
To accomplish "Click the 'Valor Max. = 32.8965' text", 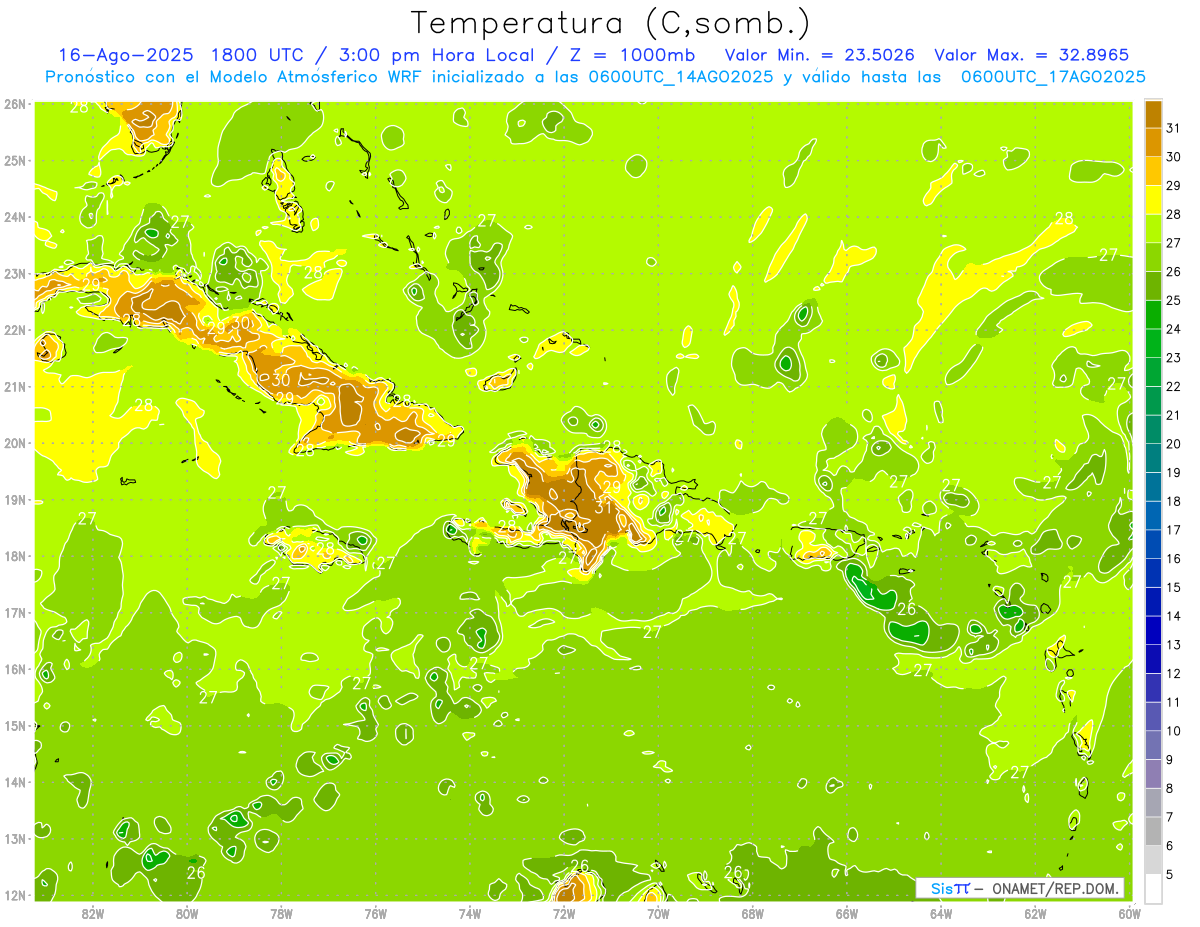I will tap(1031, 55).
